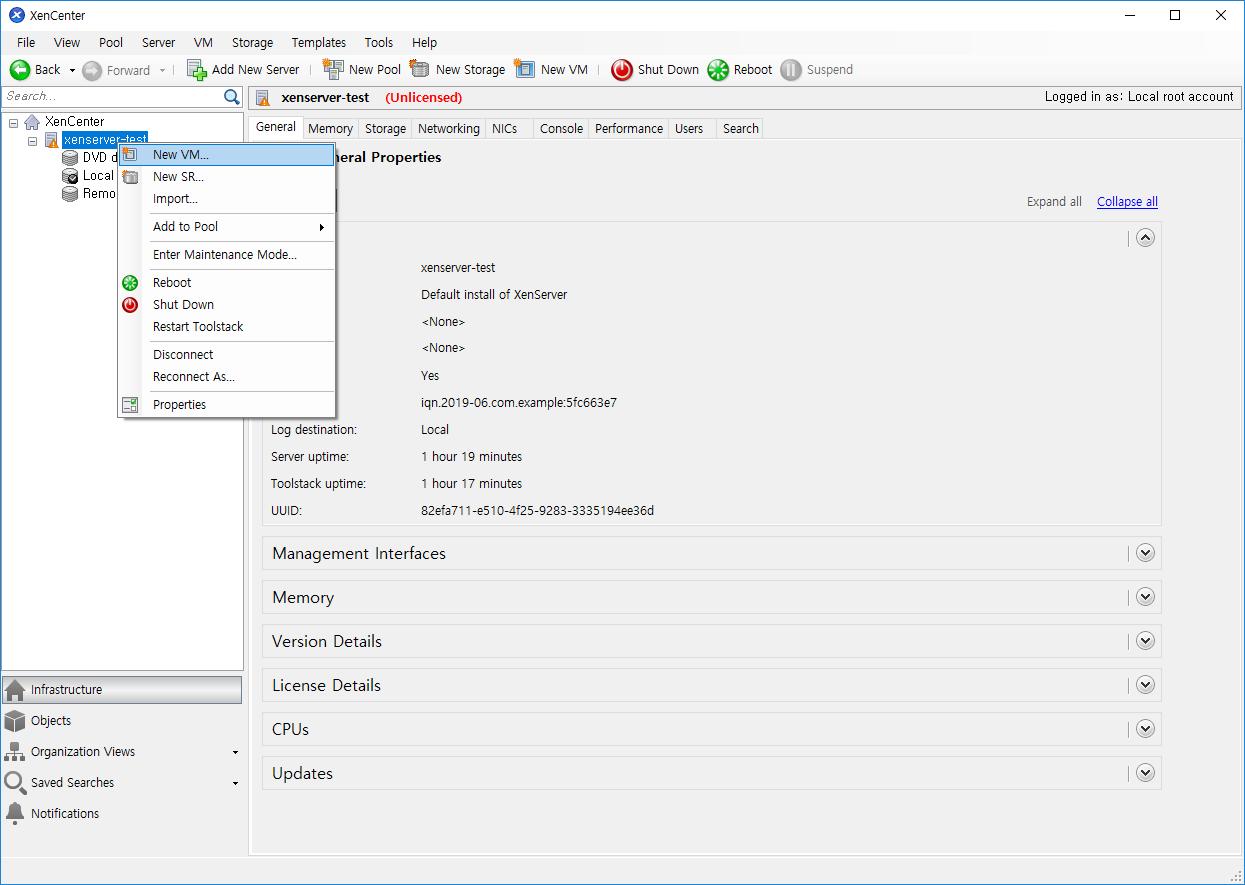Click the Expand all link
This screenshot has height=885, width=1245.
click(1054, 202)
